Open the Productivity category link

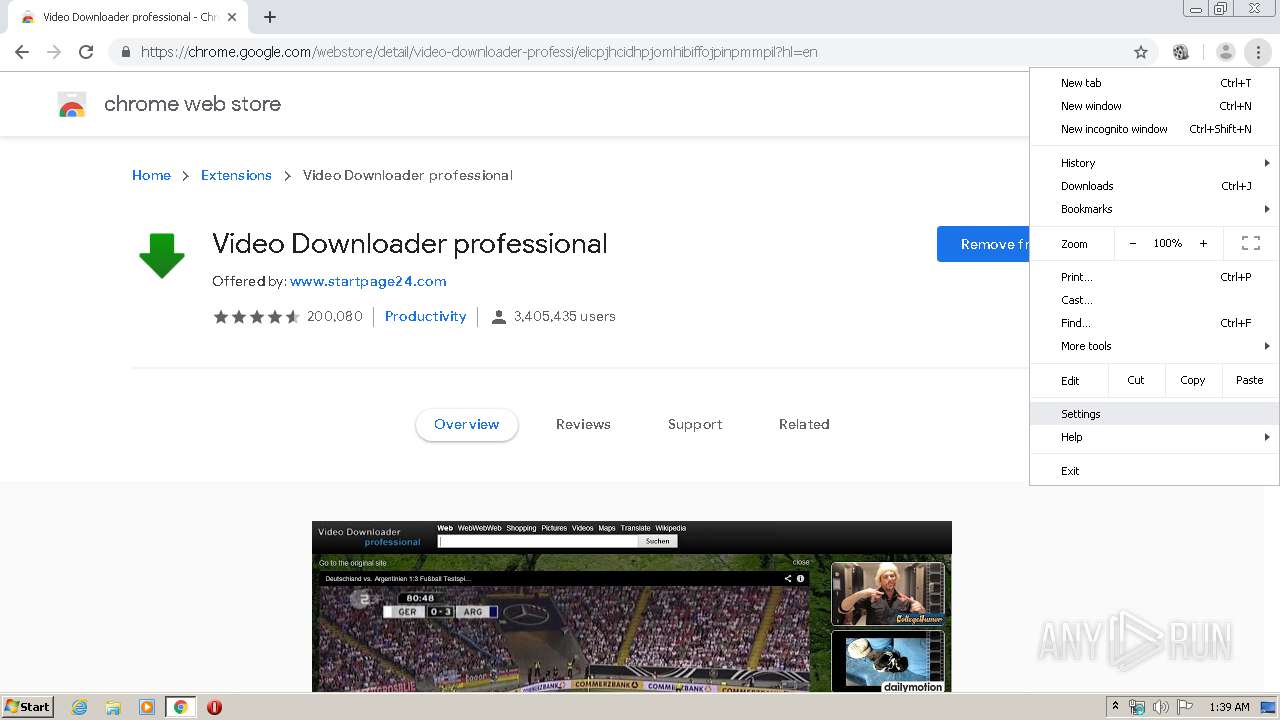(x=425, y=316)
